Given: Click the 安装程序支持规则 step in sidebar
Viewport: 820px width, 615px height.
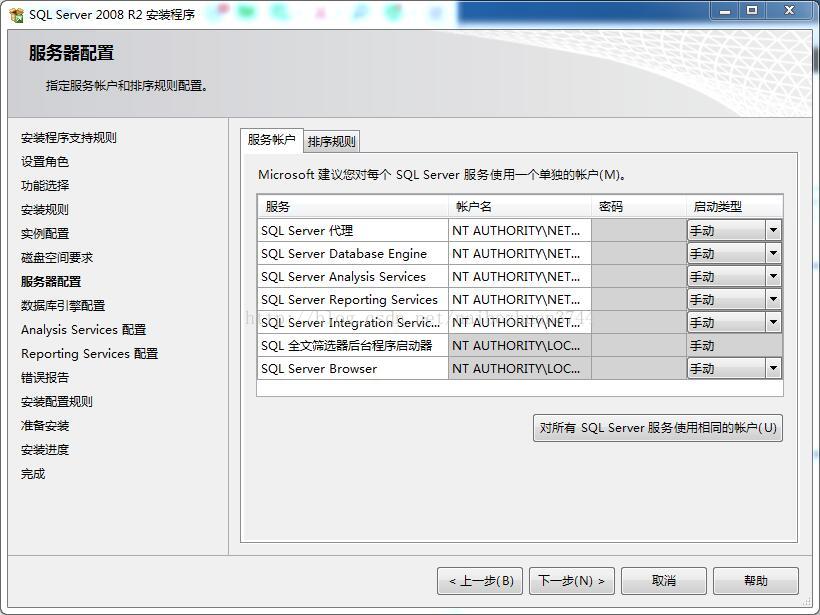Looking at the screenshot, I should pos(69,138).
